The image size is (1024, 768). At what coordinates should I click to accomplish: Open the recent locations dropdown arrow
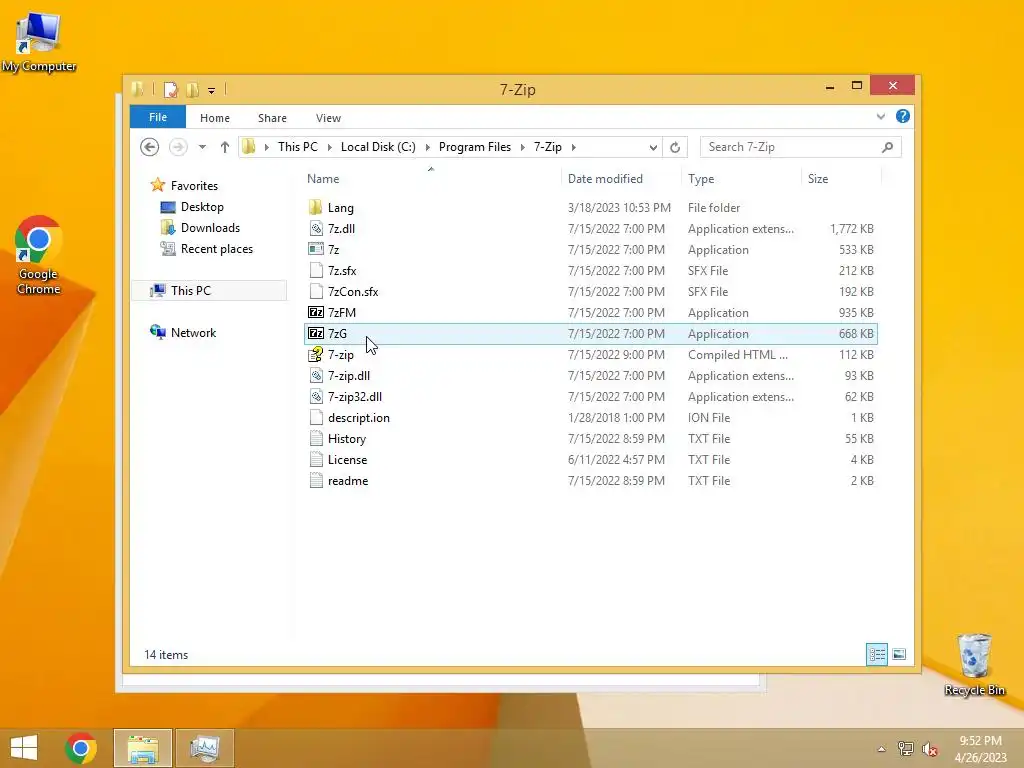(x=202, y=147)
